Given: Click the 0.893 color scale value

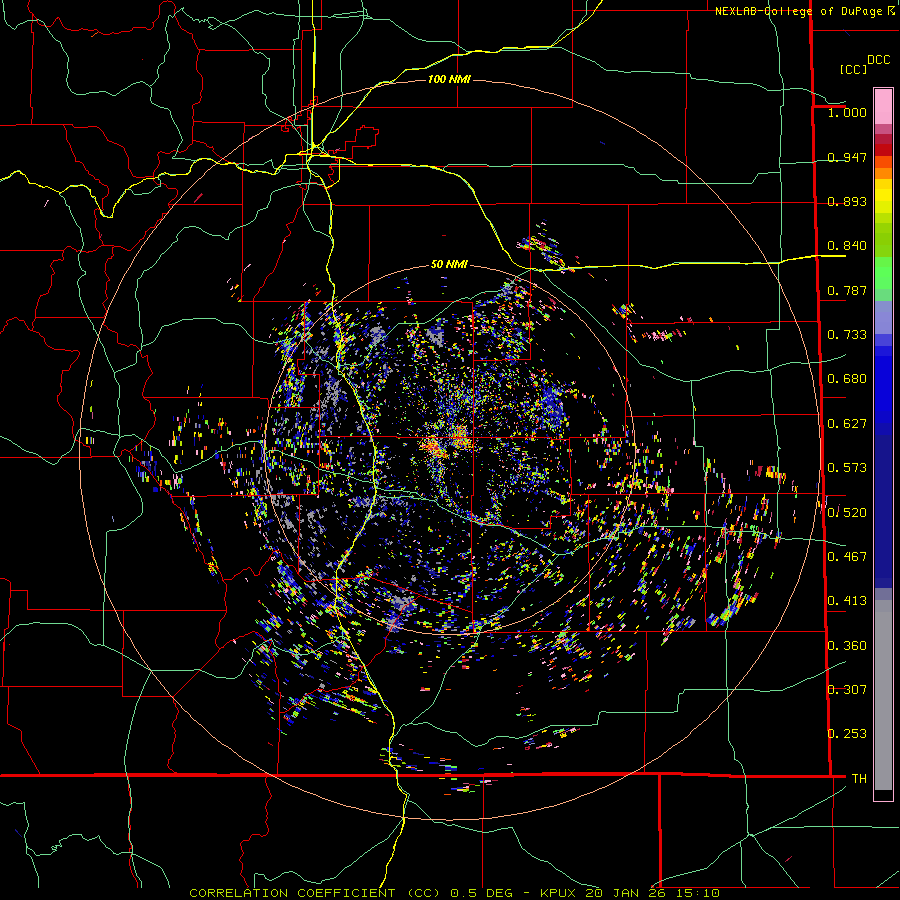Looking at the screenshot, I should pos(847,201).
